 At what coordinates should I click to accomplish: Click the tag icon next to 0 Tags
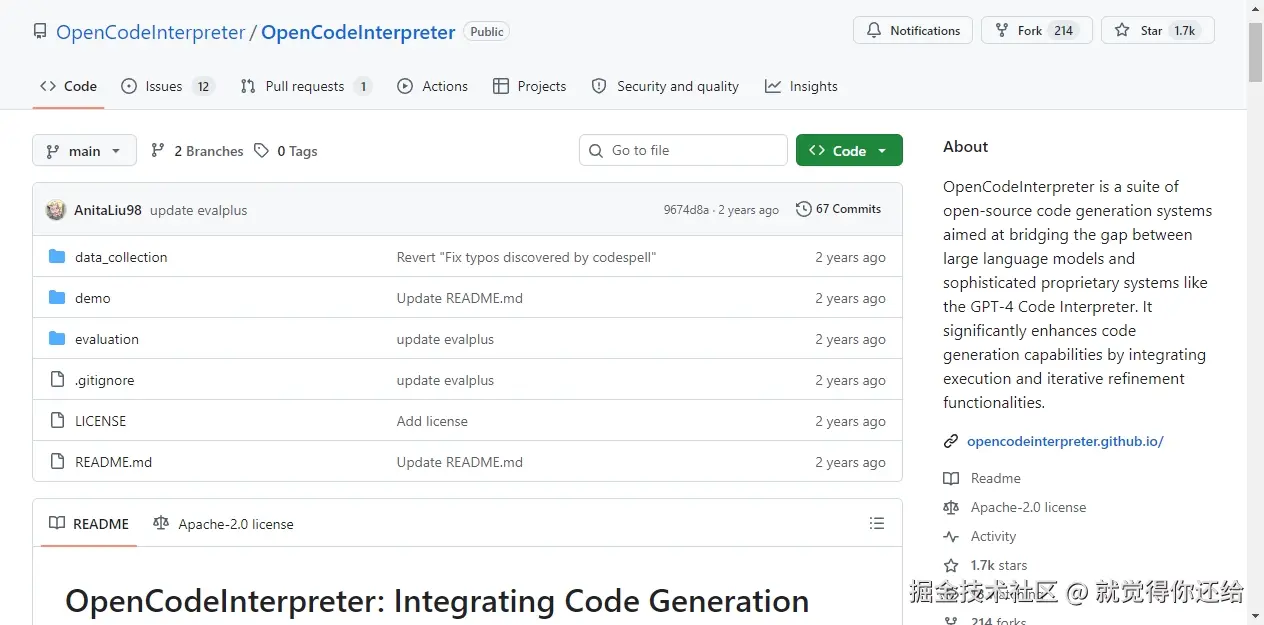coord(261,150)
